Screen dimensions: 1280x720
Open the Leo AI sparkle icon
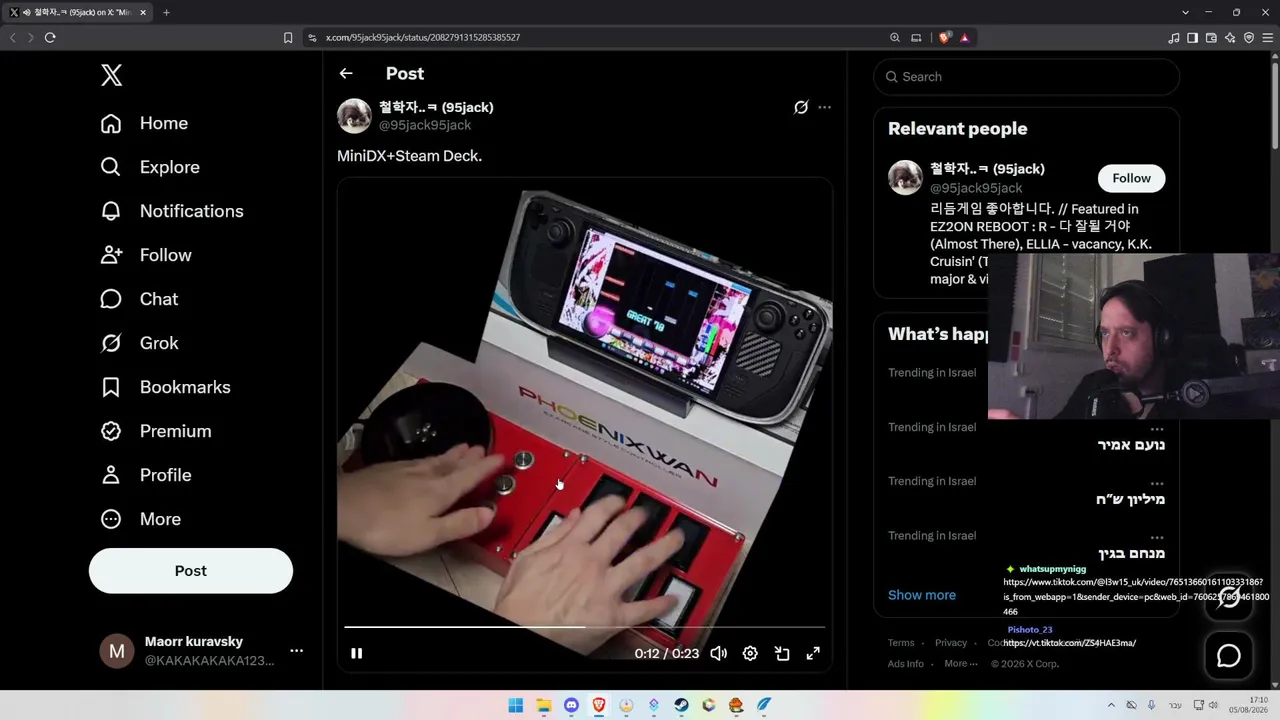coord(1230,37)
